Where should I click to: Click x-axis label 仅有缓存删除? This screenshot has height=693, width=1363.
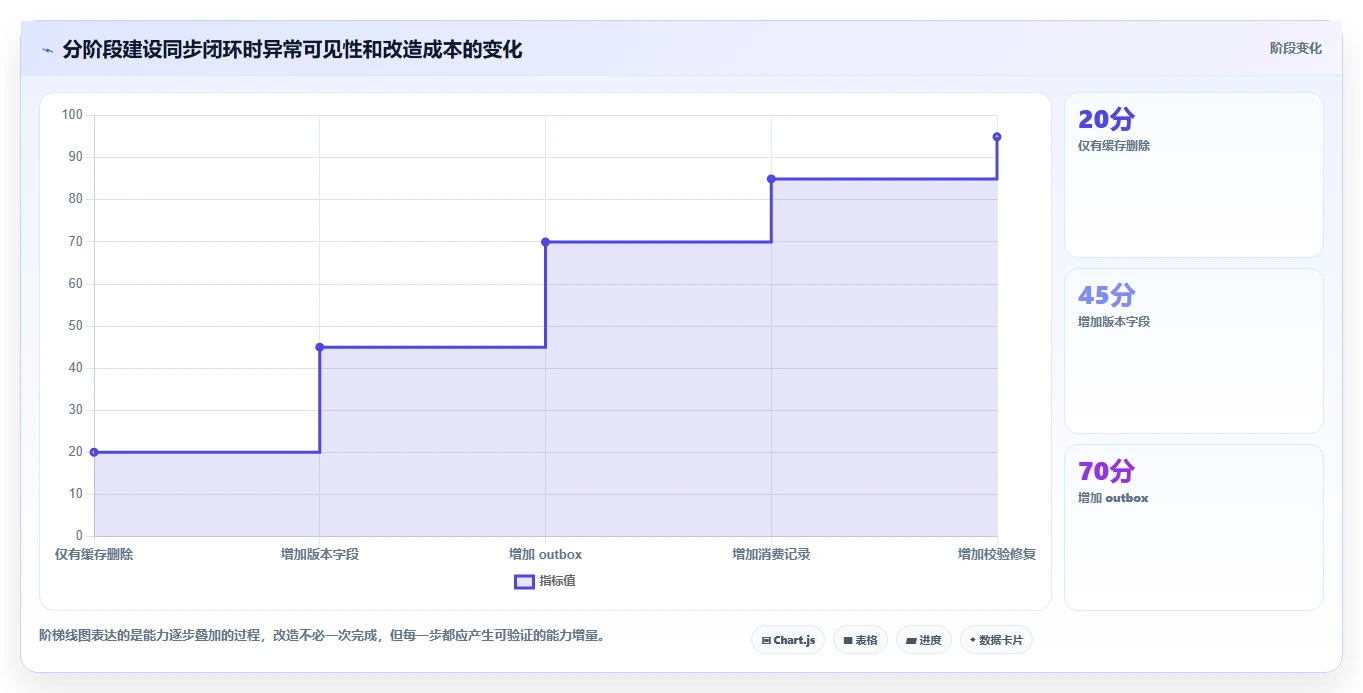[x=94, y=554]
